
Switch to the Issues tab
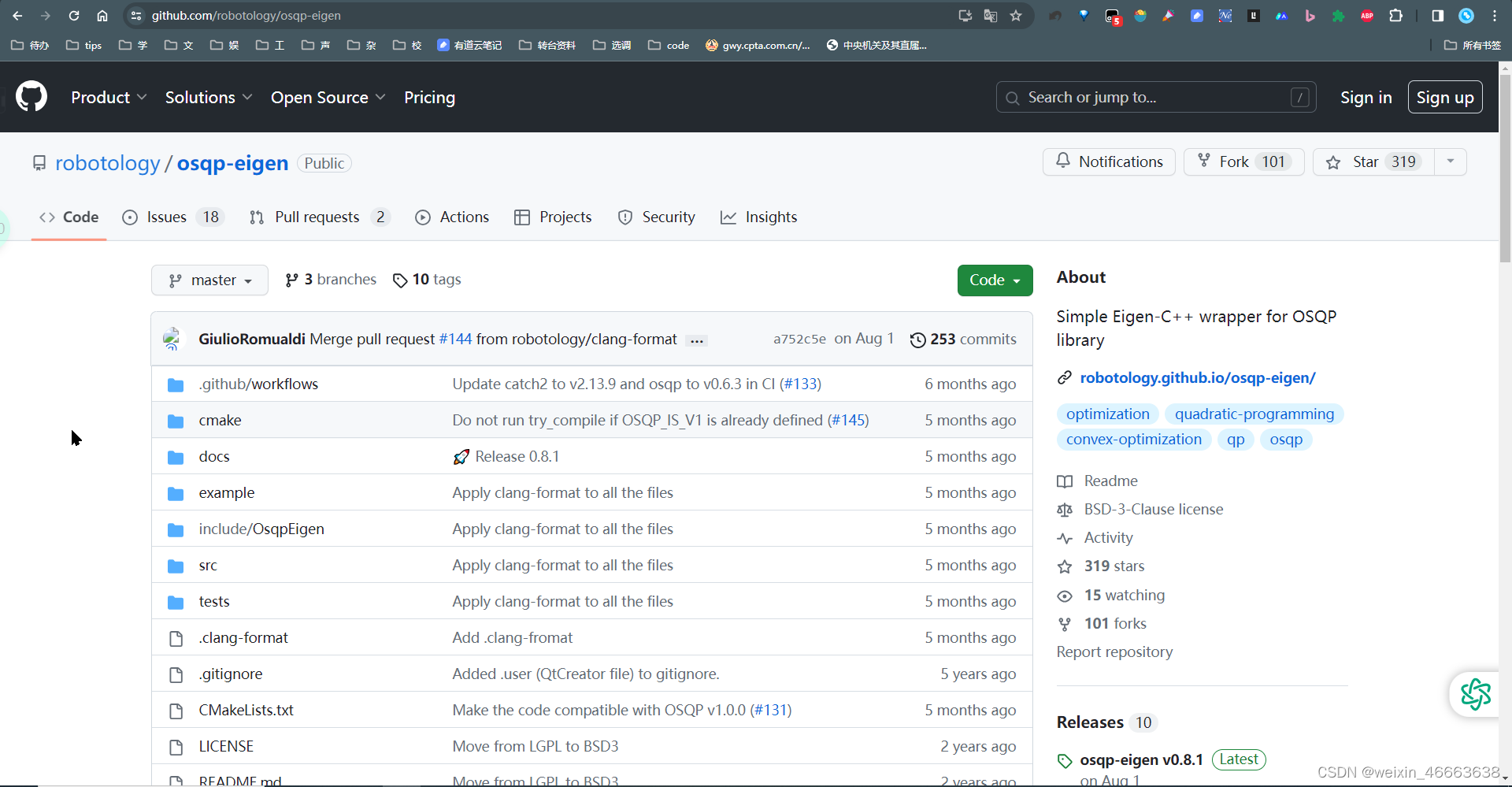tap(166, 217)
